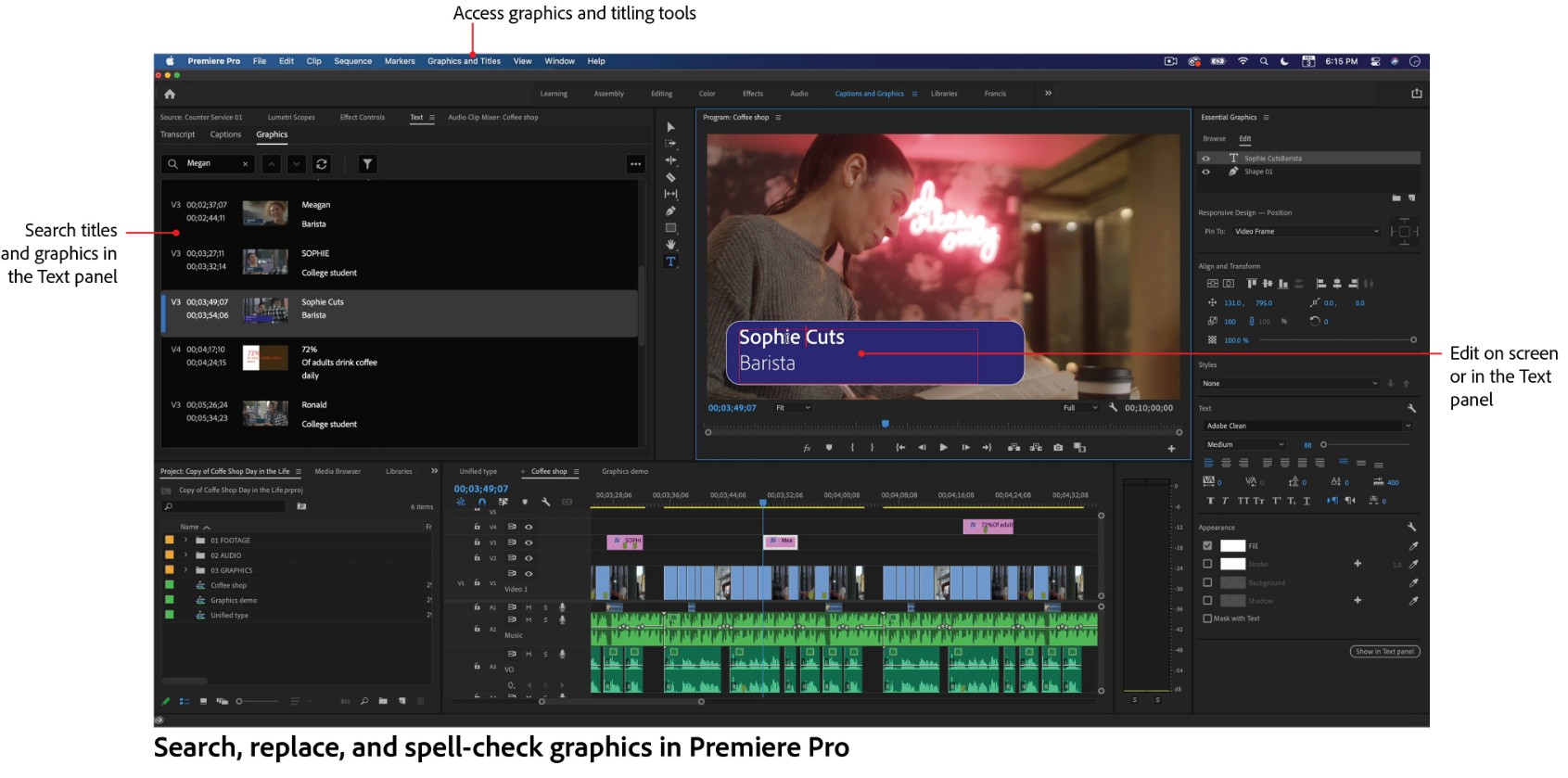The width and height of the screenshot is (1568, 778).
Task: Select the Track Select Forward tool
Action: tap(670, 144)
